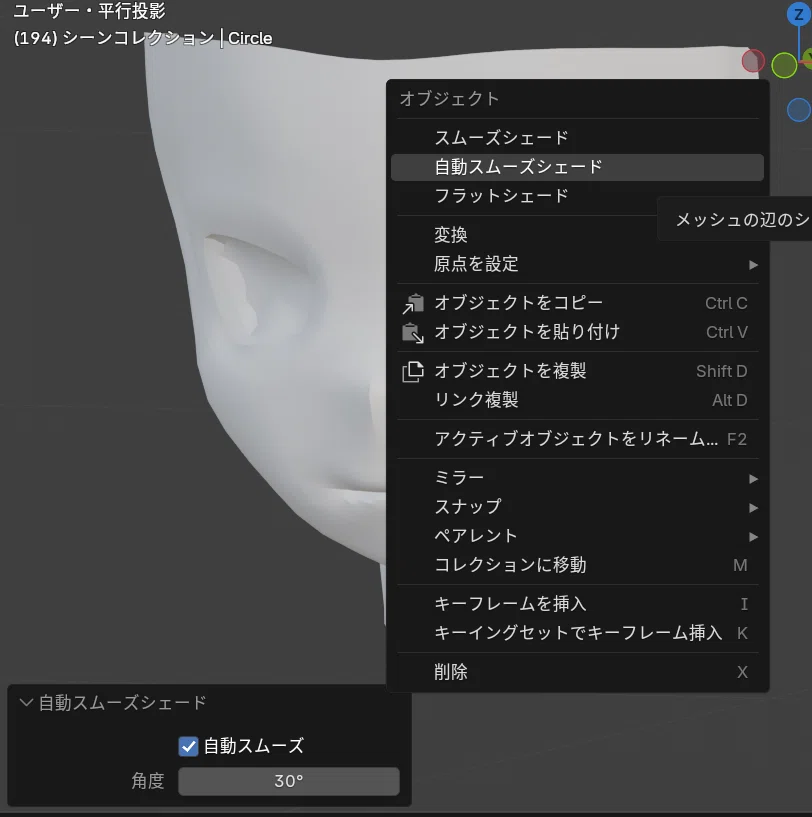Select コレクションに移動 menu item
Viewport: 812px width, 817px height.
577,565
